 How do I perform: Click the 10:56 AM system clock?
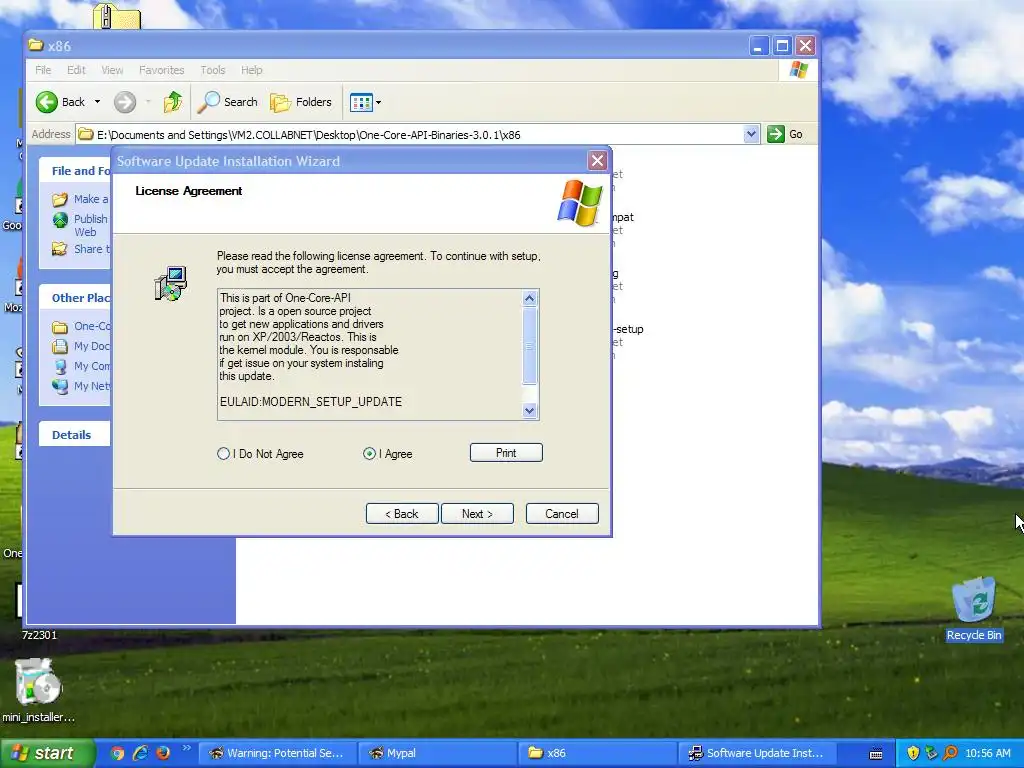click(987, 753)
